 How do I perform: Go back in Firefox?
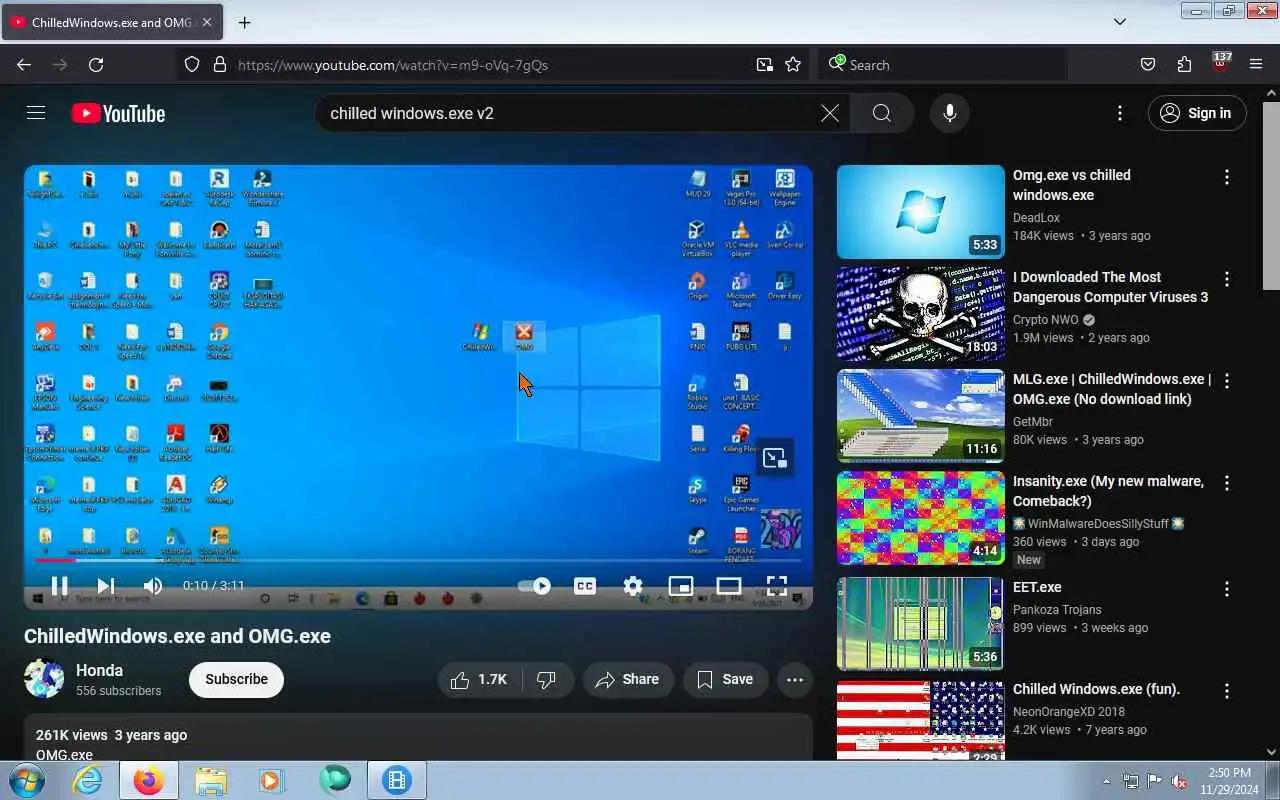coord(24,65)
